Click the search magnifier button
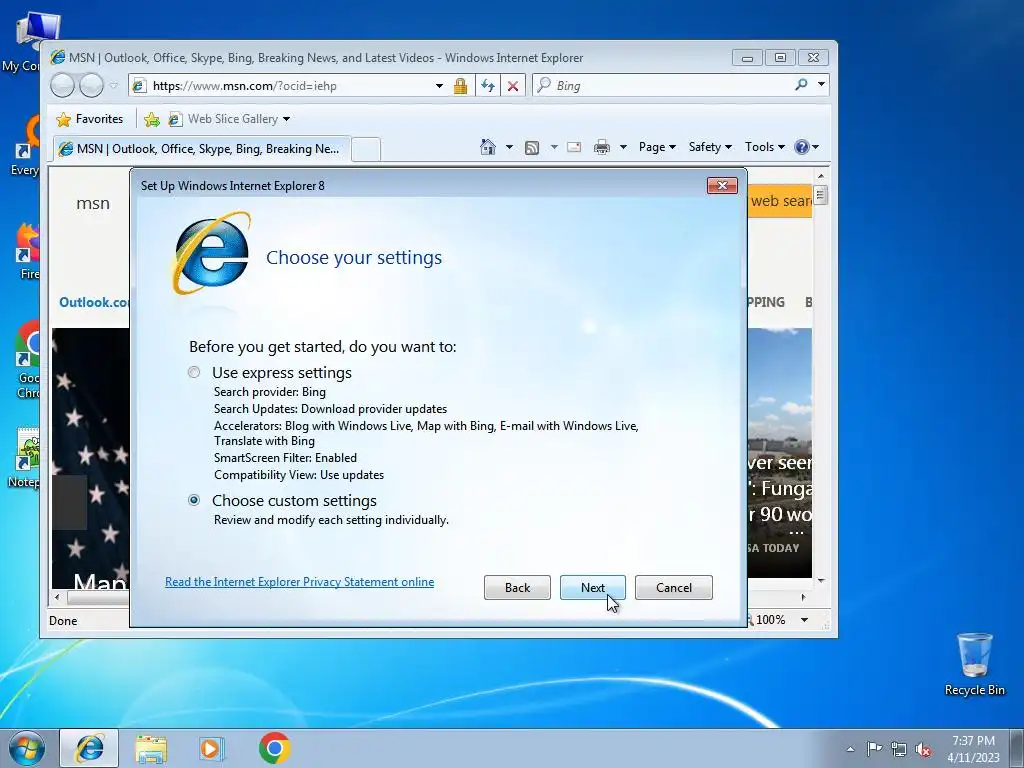 click(801, 85)
